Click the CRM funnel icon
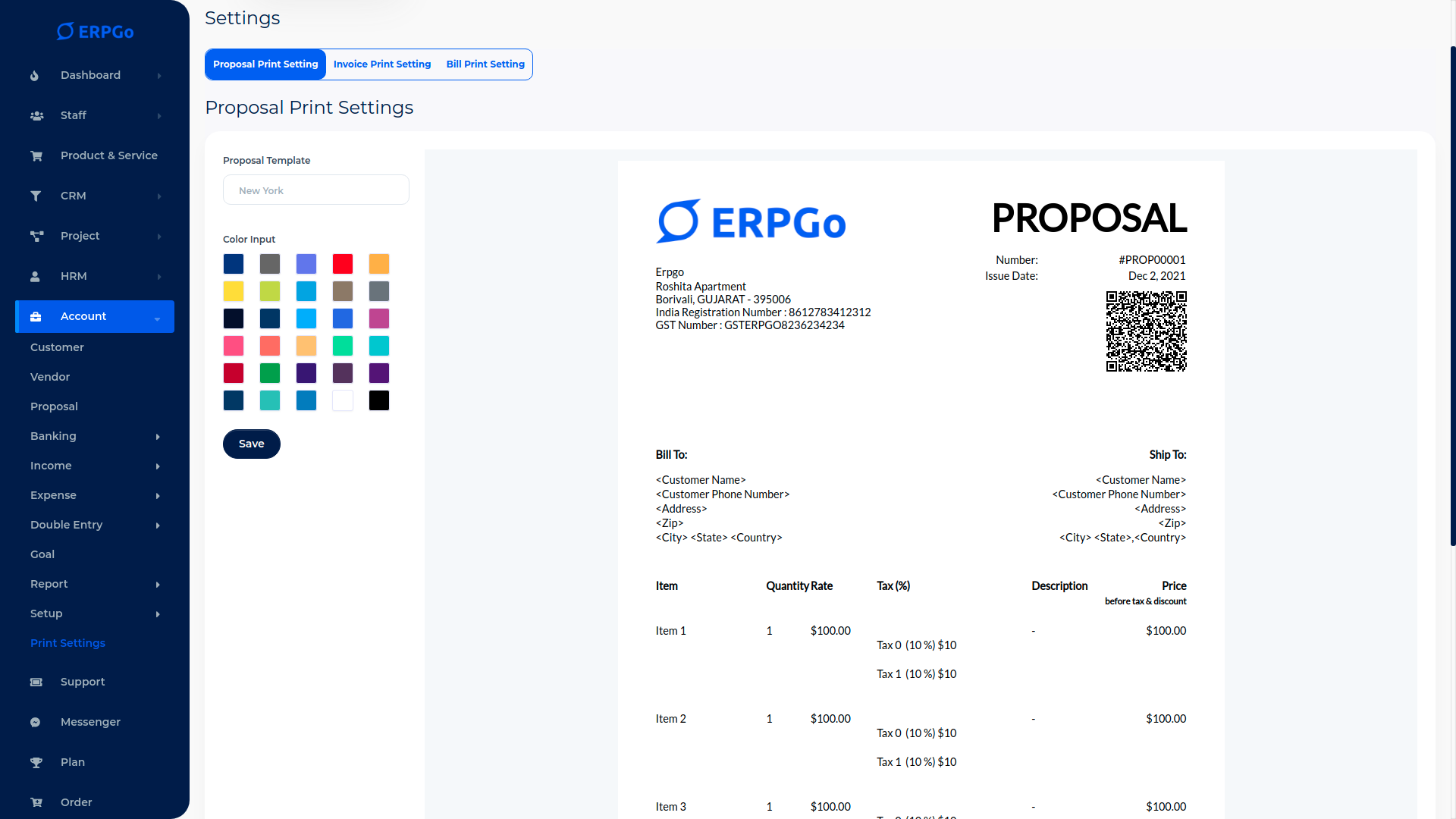 (36, 196)
